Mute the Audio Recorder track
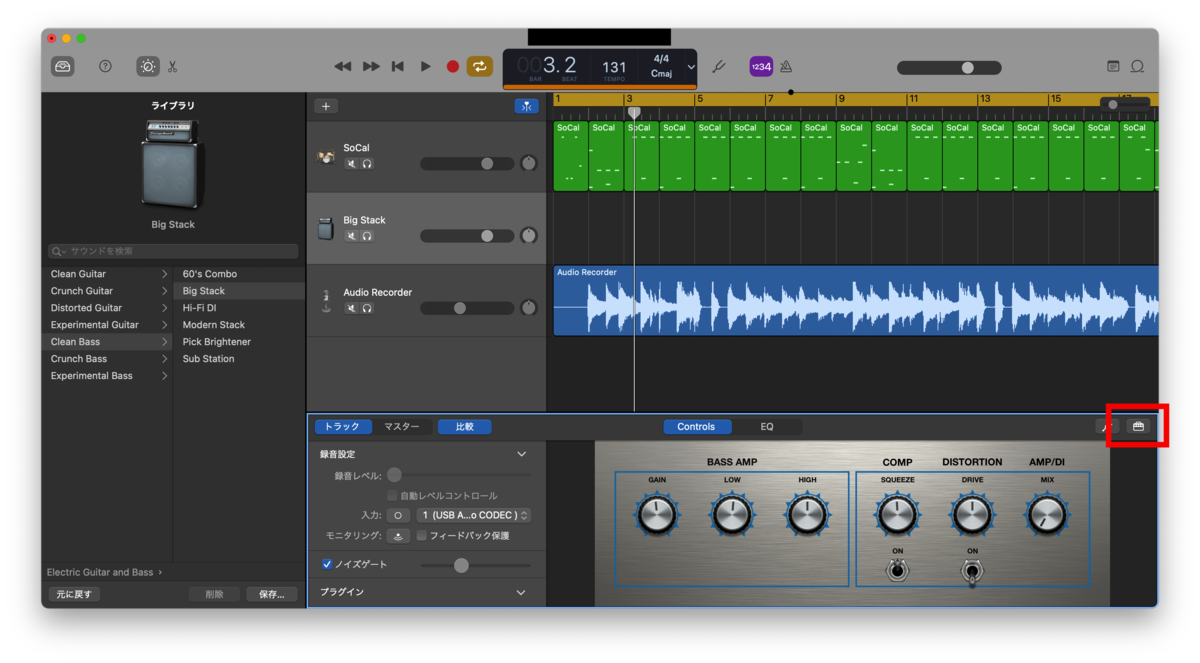The height and width of the screenshot is (663, 1200). pos(352,308)
